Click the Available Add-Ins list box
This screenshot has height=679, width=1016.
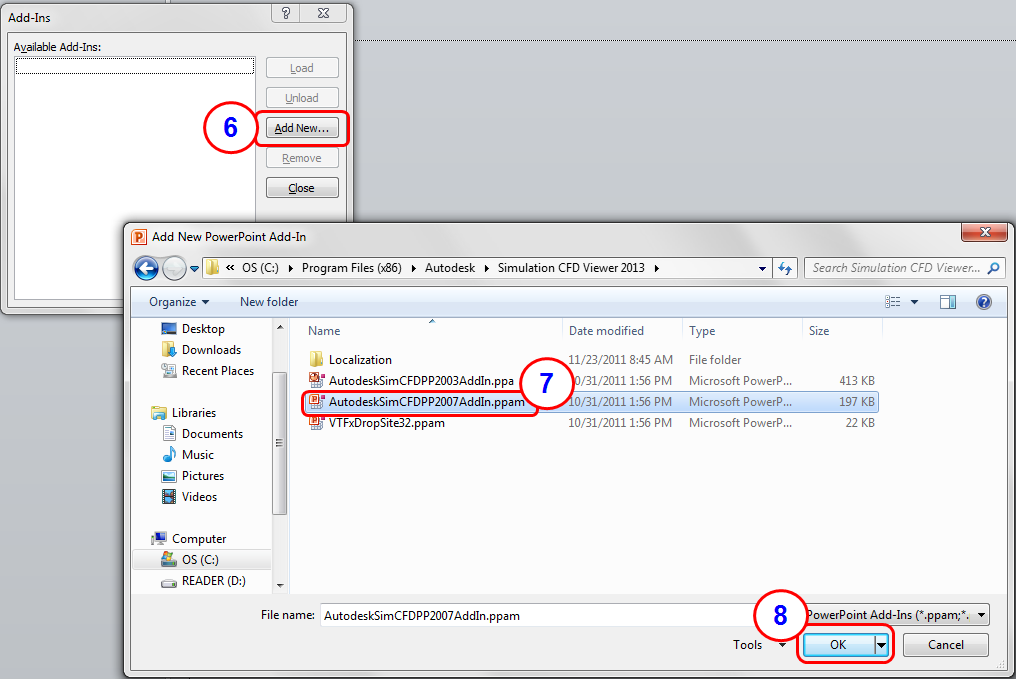(135, 178)
